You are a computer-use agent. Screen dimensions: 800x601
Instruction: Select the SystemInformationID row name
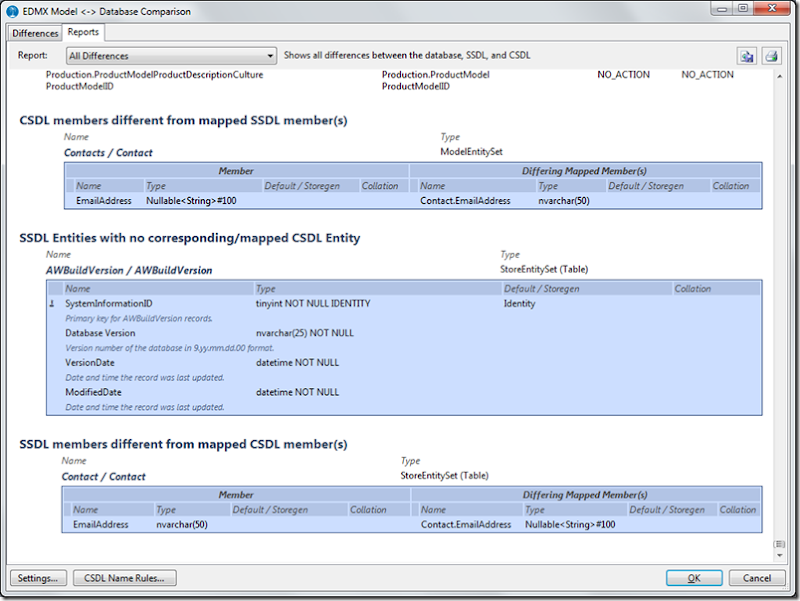point(109,304)
